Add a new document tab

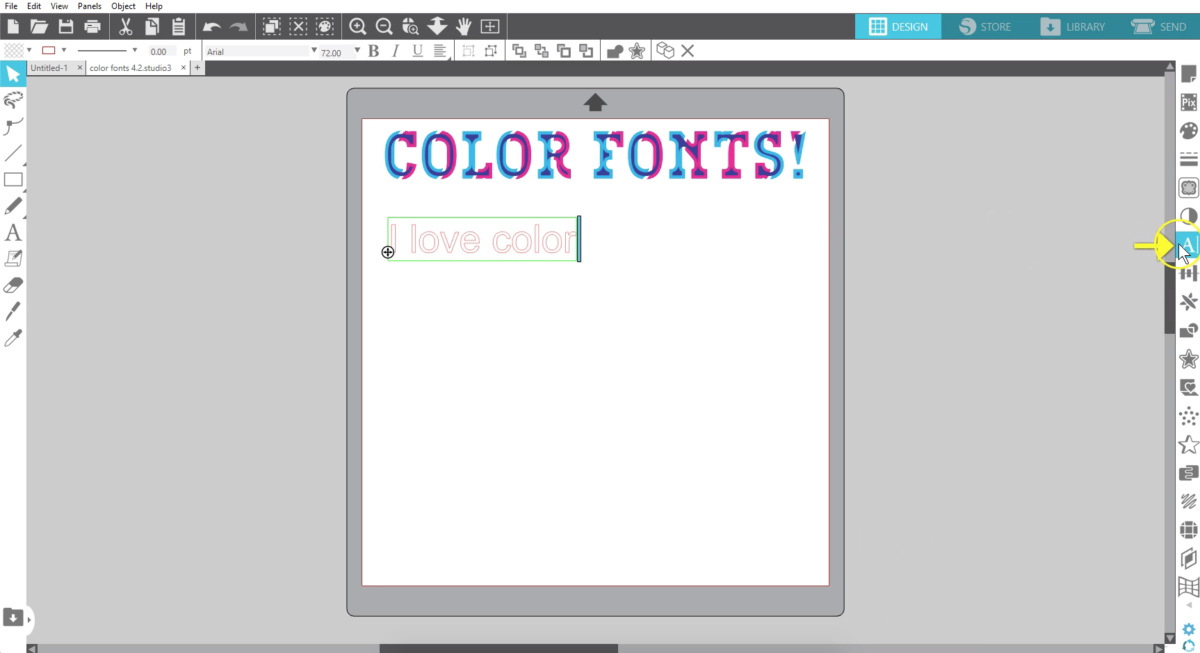(197, 68)
